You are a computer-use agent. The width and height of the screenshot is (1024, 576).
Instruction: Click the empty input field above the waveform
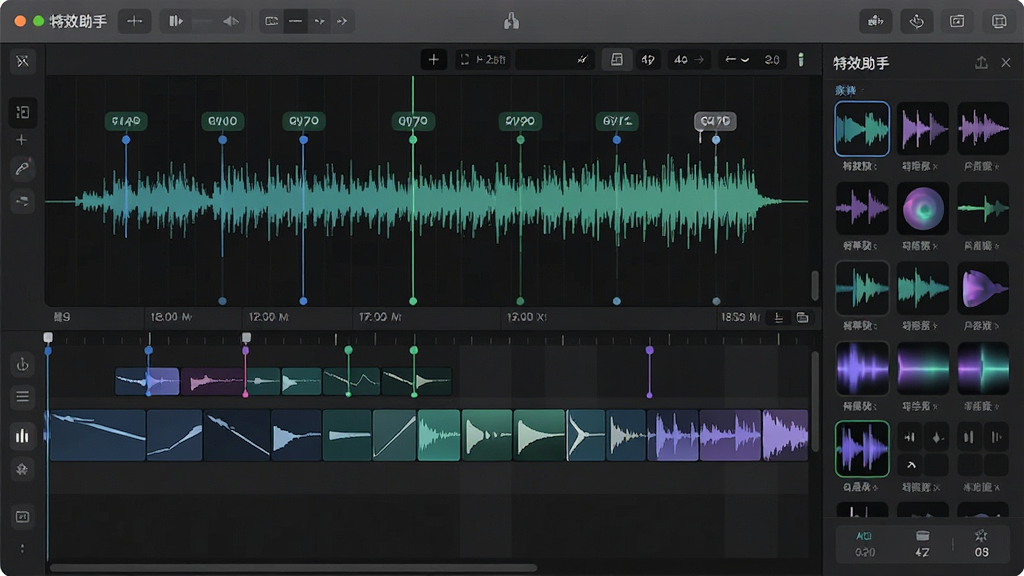[555, 59]
